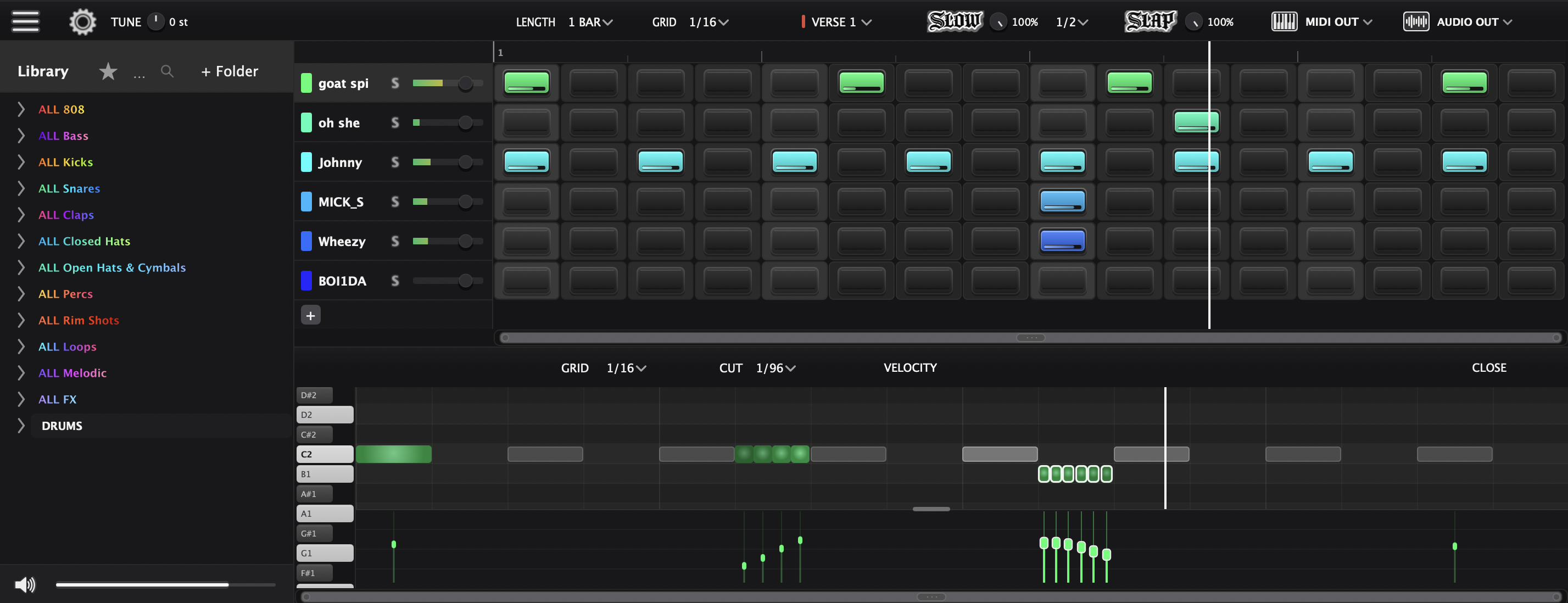The height and width of the screenshot is (603, 1568).
Task: Click the oh she volume slider
Action: point(448,122)
